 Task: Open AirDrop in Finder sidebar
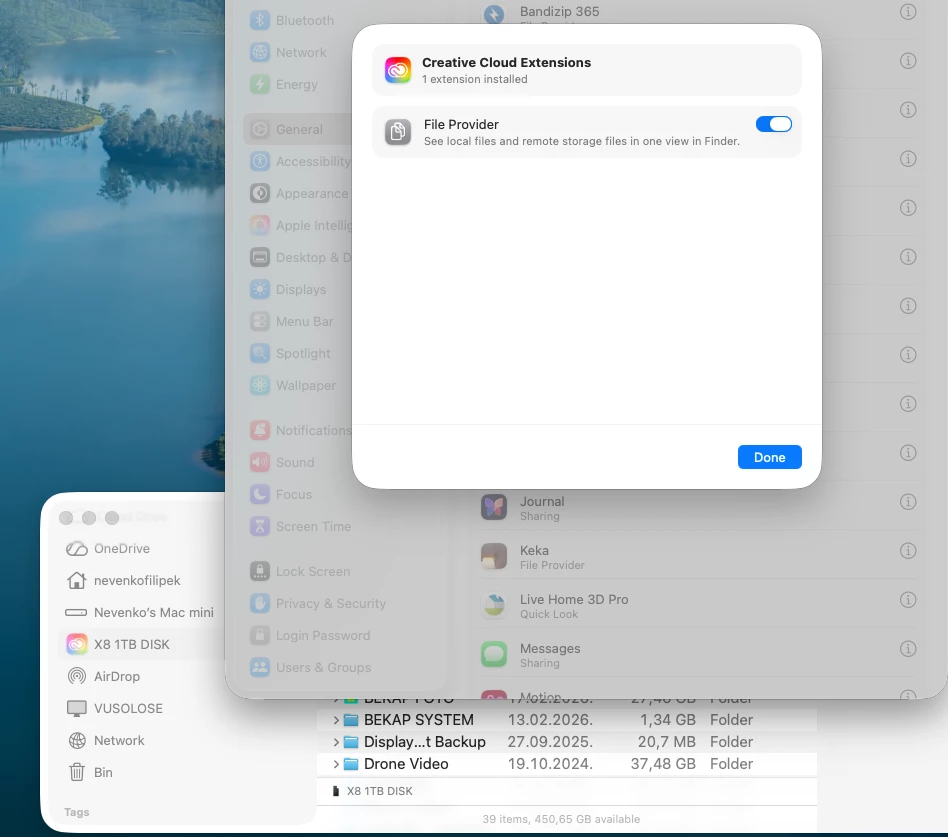(103, 677)
